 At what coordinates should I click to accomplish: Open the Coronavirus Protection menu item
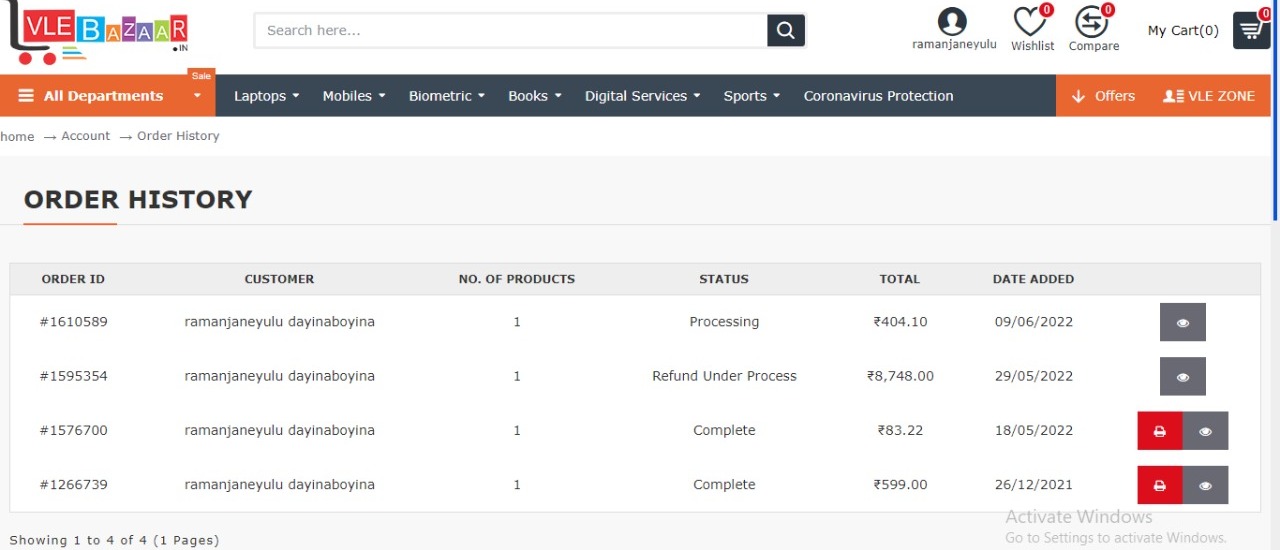(x=878, y=96)
